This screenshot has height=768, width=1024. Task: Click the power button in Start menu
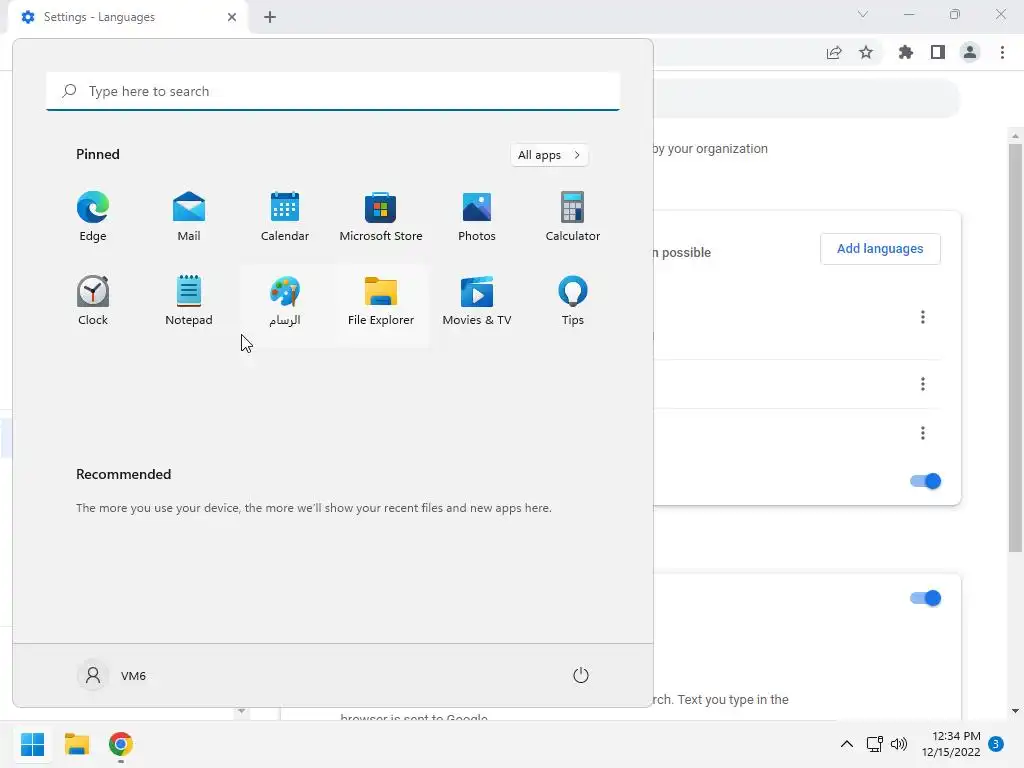[581, 675]
